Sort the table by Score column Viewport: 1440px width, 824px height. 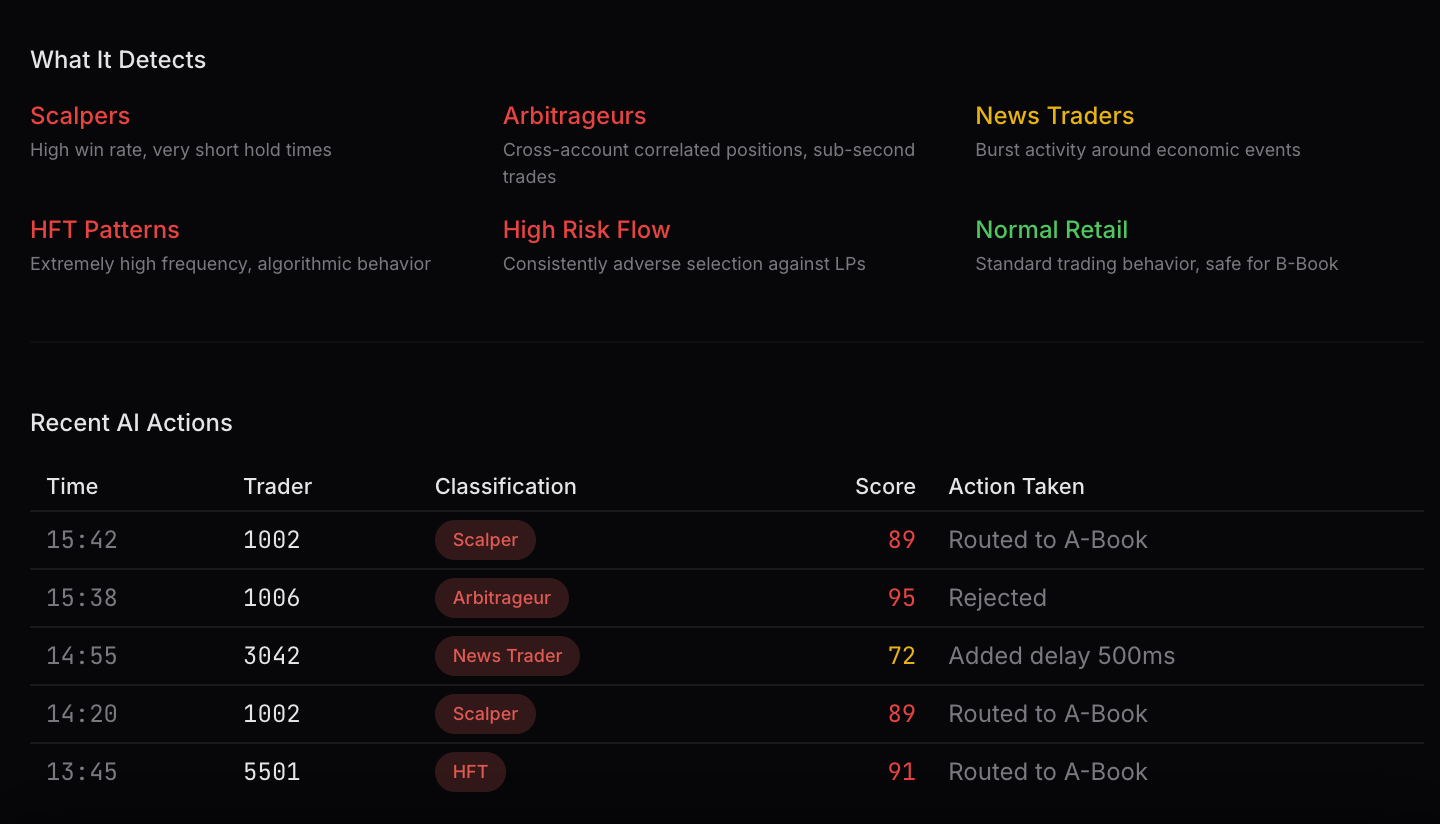tap(885, 486)
